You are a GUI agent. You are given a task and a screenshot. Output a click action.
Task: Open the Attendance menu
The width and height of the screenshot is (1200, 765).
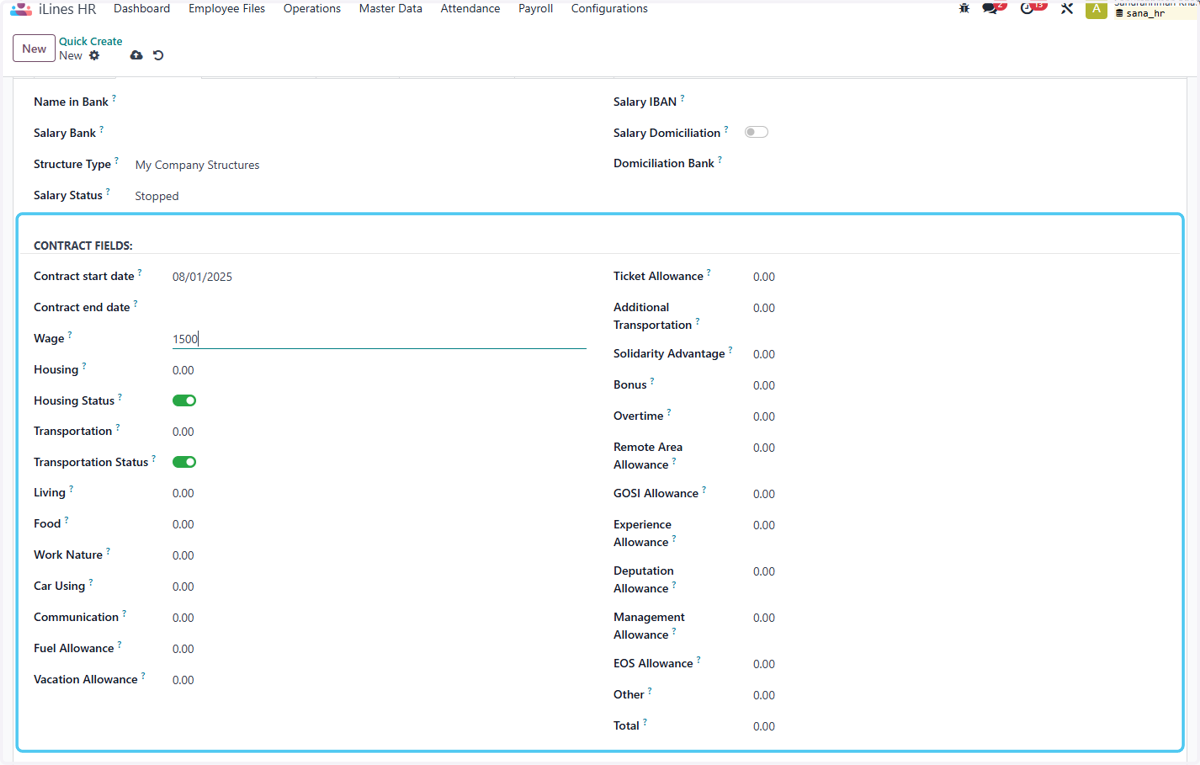[470, 9]
